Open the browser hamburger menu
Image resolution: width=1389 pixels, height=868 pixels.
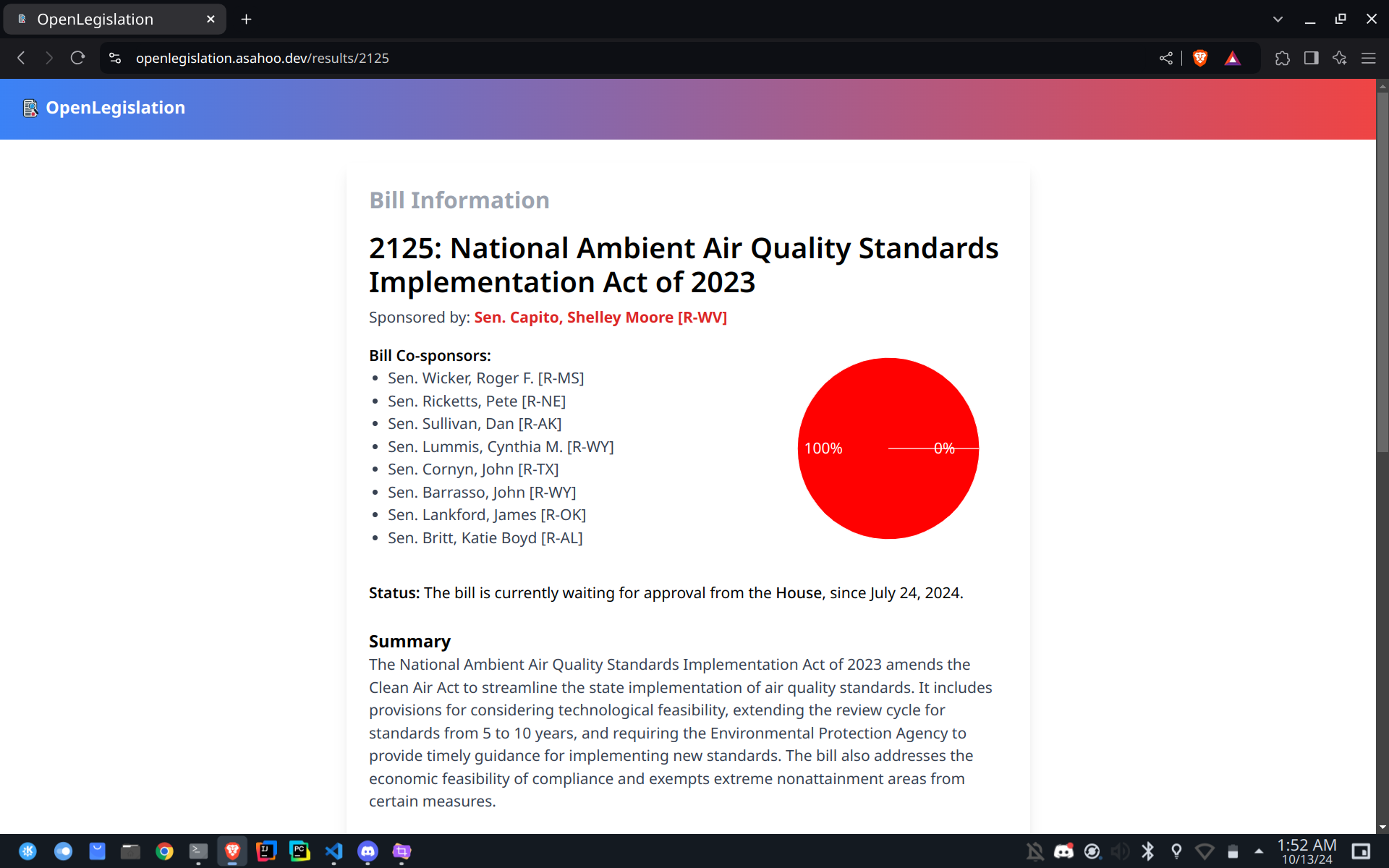(x=1369, y=58)
